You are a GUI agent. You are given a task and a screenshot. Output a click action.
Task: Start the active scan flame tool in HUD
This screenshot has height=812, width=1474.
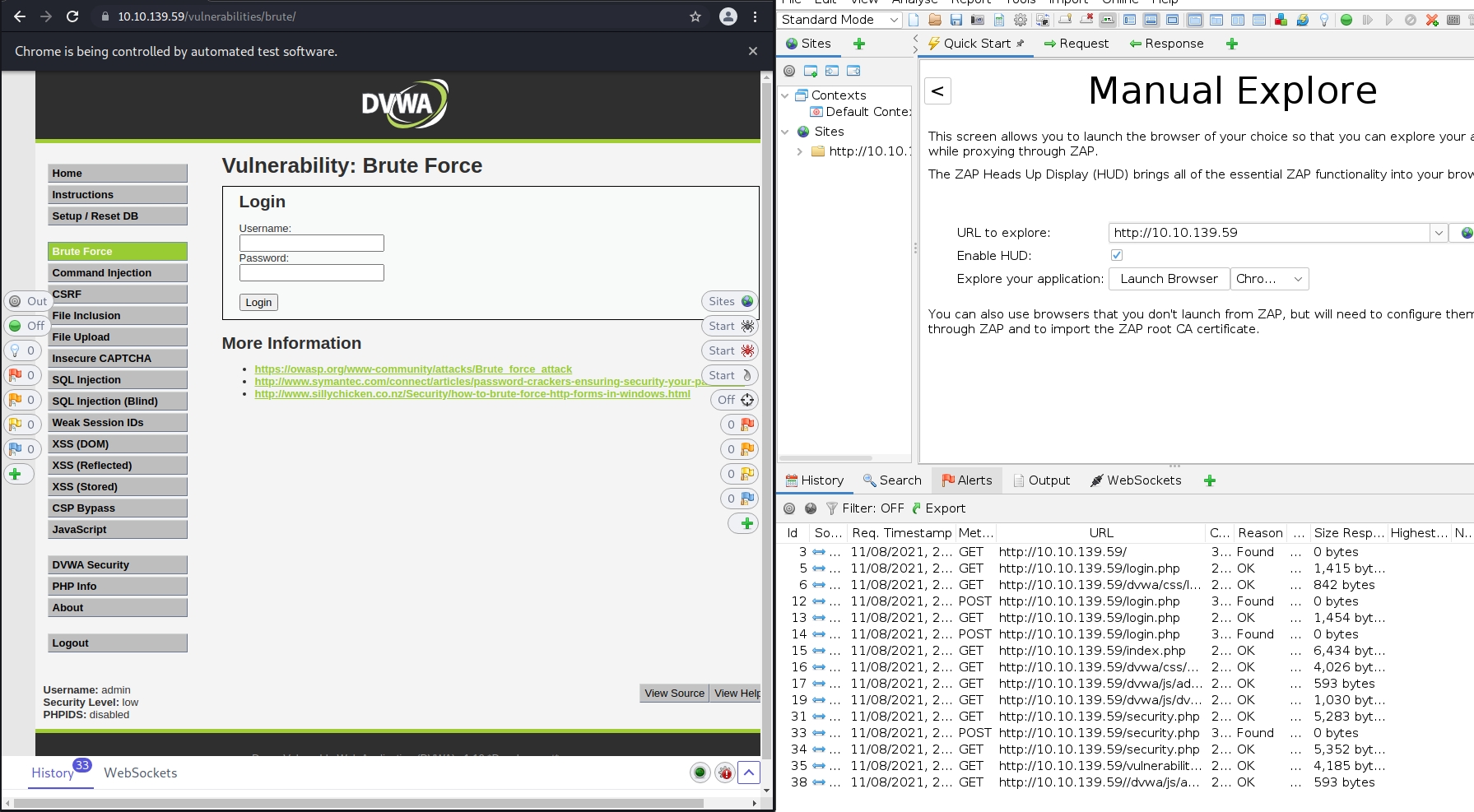(x=730, y=375)
